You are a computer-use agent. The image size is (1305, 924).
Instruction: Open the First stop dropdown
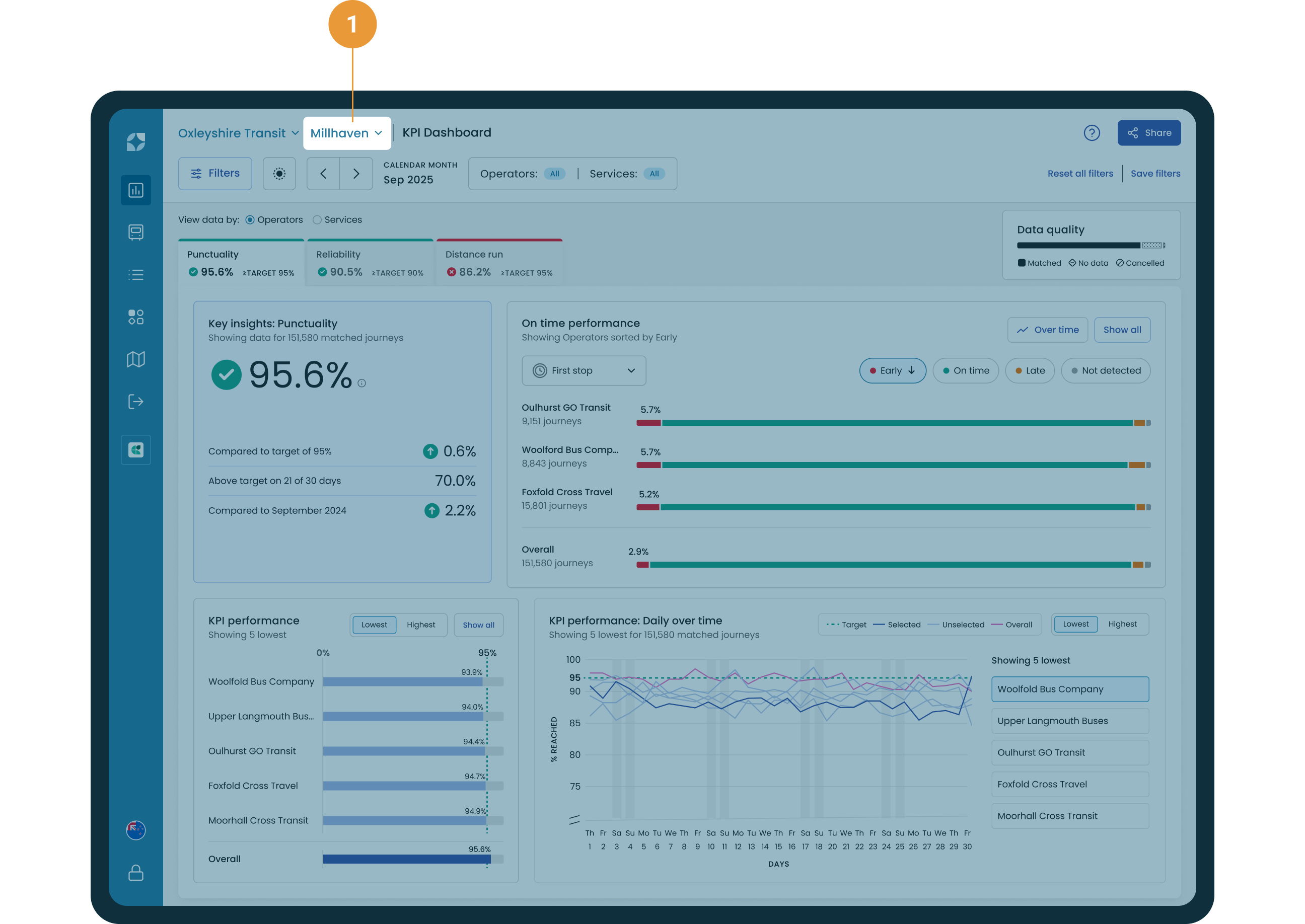584,370
